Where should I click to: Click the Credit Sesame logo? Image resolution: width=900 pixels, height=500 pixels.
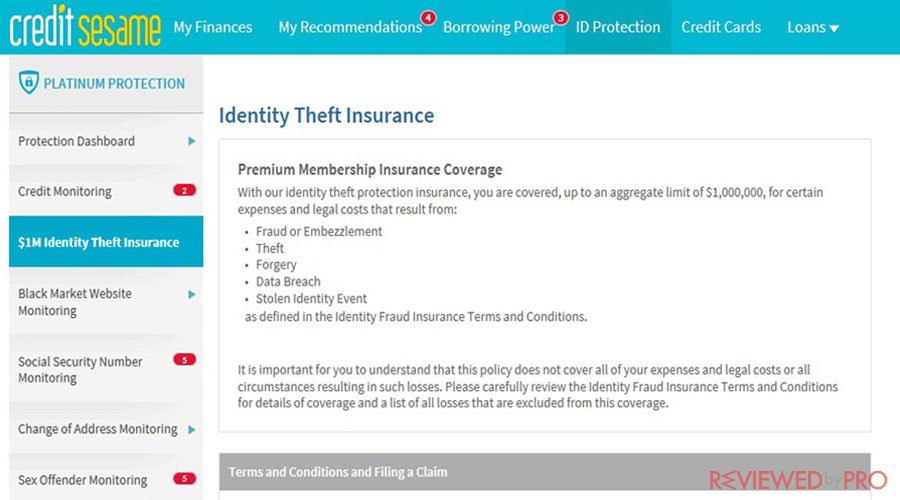(x=85, y=27)
